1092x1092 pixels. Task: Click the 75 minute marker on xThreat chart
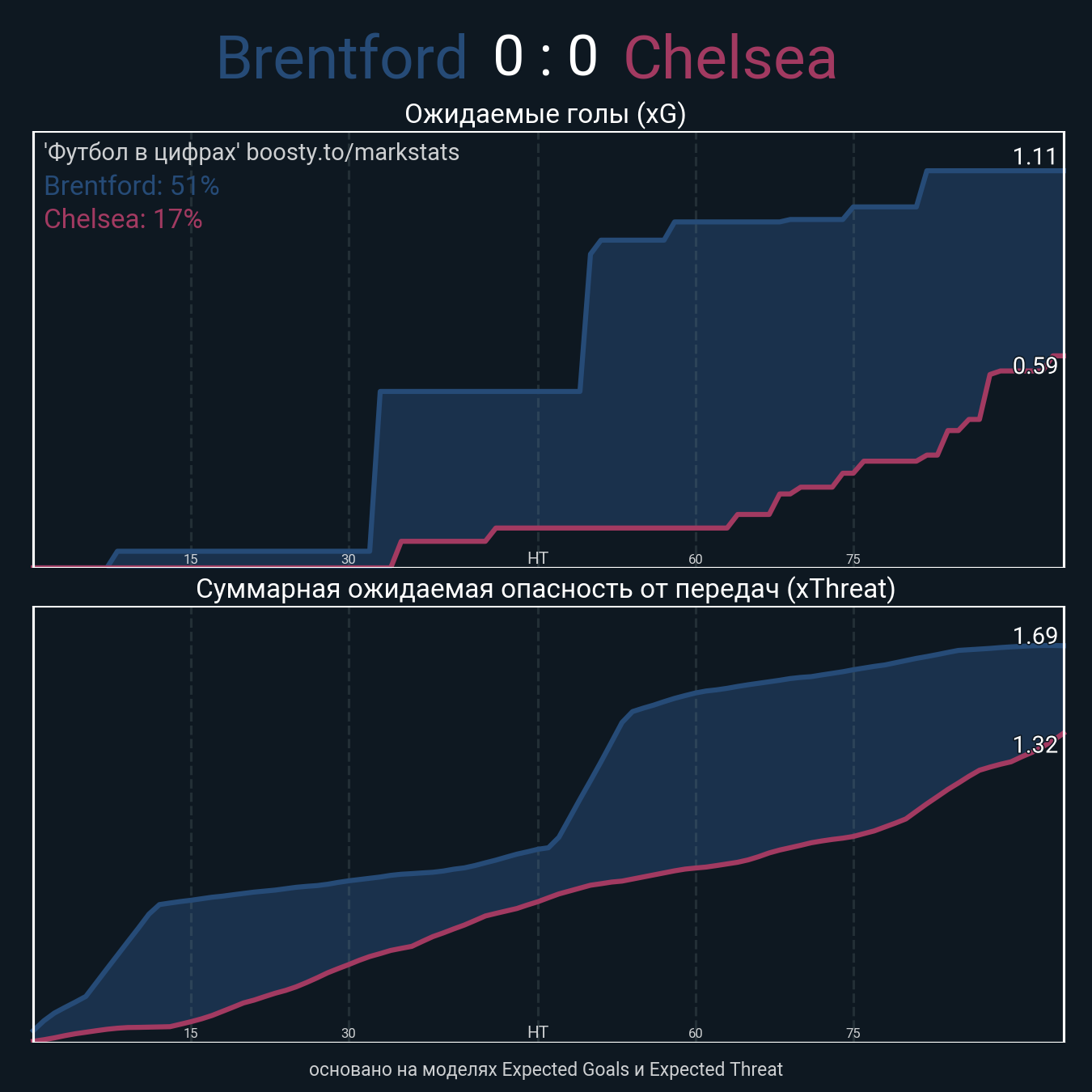pos(853,1033)
